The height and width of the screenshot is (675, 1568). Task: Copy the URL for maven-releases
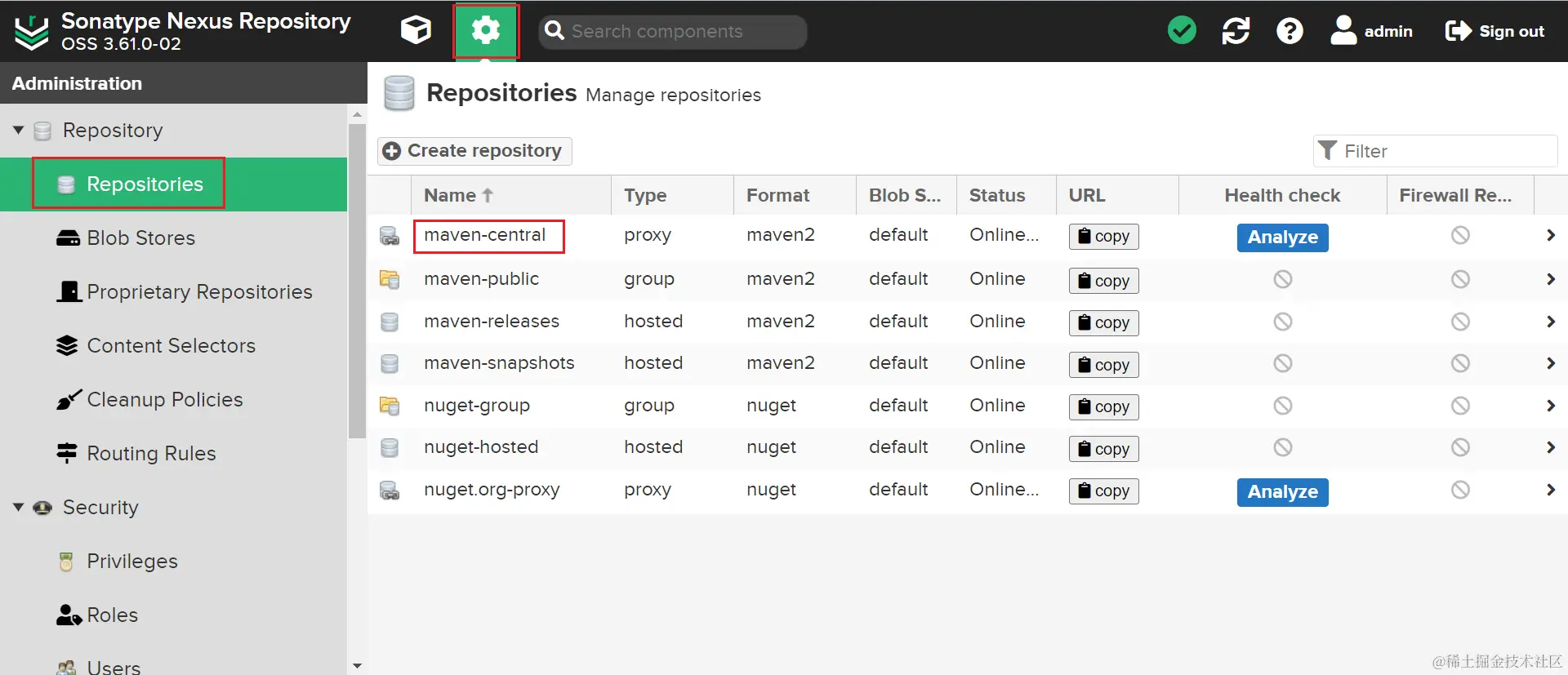(1103, 323)
